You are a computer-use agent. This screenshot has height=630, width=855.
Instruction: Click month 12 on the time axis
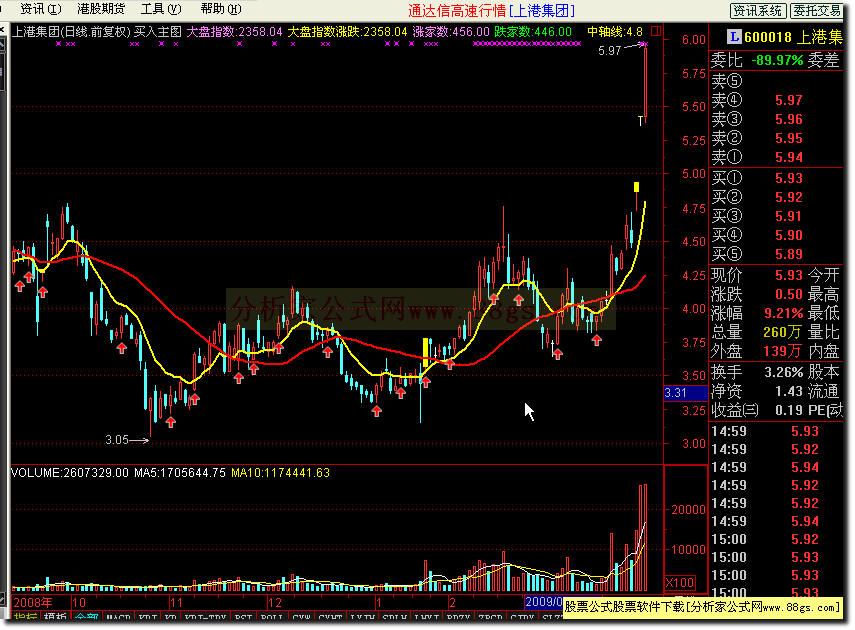(274, 603)
